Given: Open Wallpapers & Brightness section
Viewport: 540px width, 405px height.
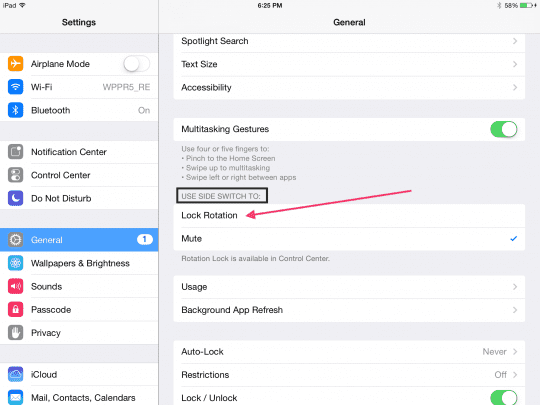Looking at the screenshot, I should click(x=79, y=263).
